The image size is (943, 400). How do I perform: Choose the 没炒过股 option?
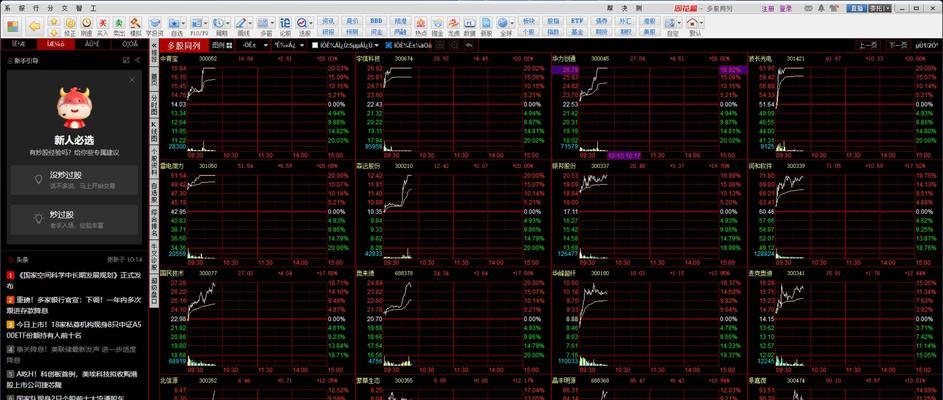click(x=74, y=180)
